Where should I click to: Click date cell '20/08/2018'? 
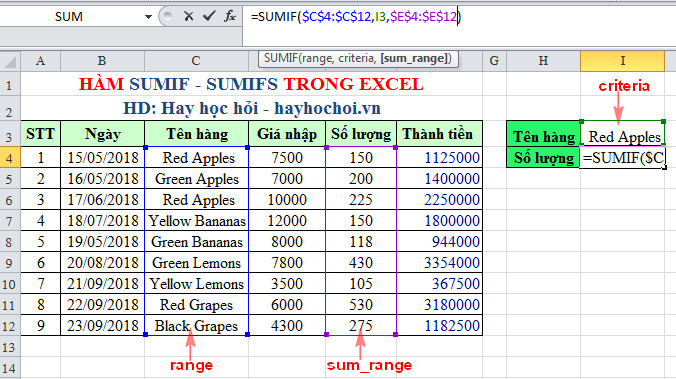click(x=102, y=263)
